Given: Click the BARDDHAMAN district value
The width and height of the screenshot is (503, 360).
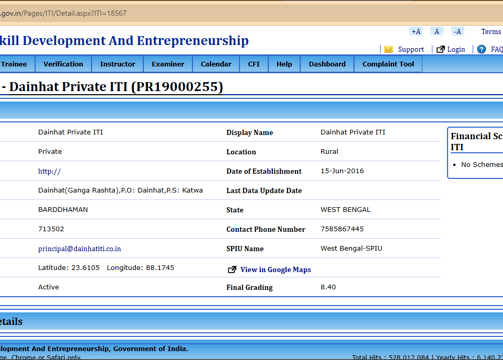Looking at the screenshot, I should 63,210.
